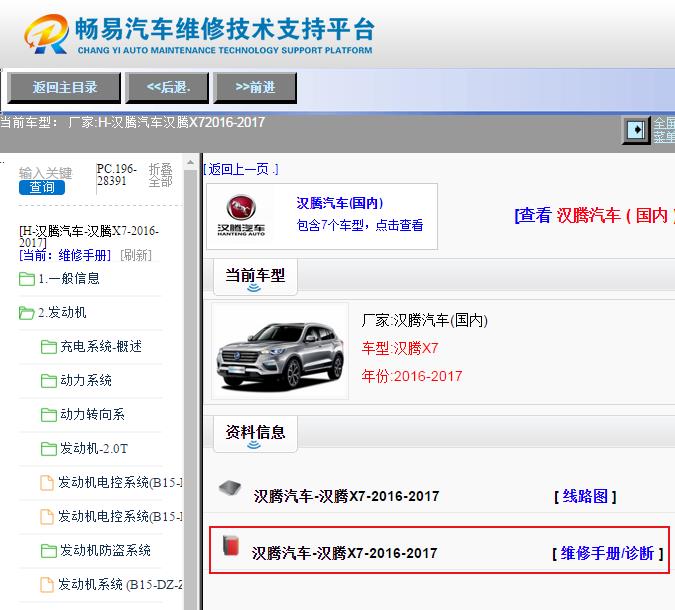Open first 发动机电控系统(B15 document label
Image resolution: width=675 pixels, height=610 pixels.
coord(120,482)
